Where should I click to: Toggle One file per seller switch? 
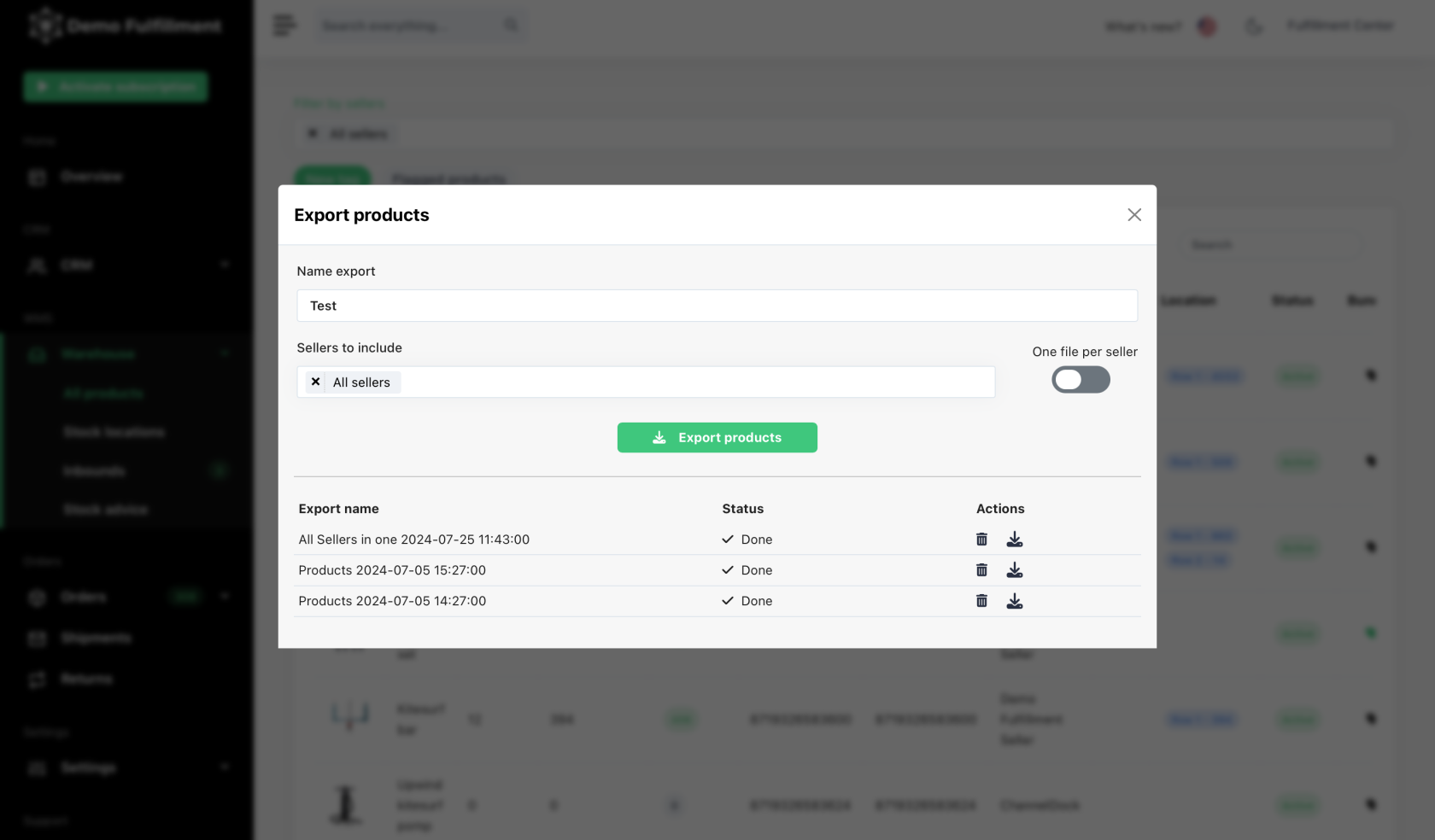(1081, 380)
